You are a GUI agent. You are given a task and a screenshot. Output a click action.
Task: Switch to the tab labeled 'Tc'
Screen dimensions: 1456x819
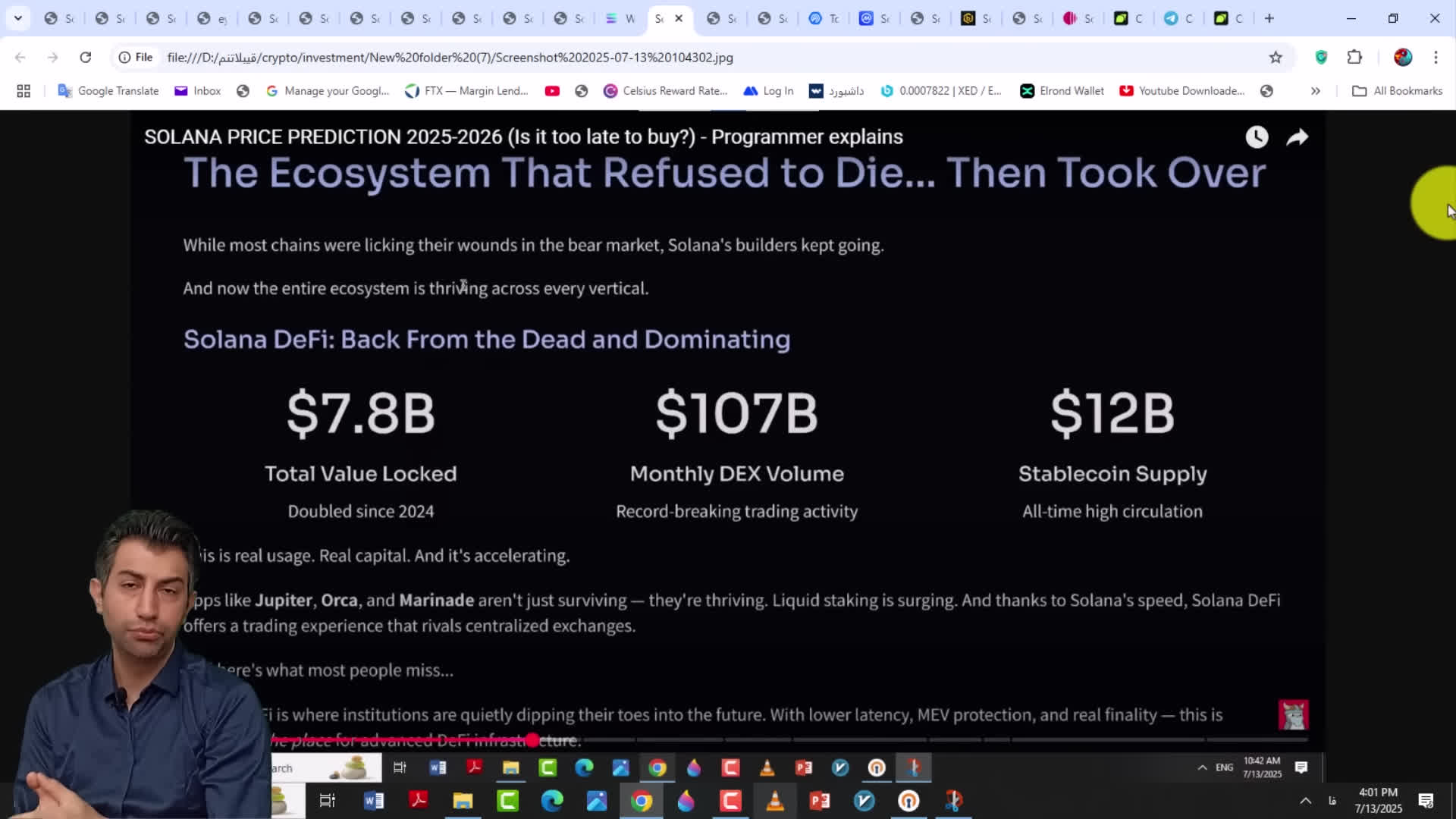coord(824,18)
